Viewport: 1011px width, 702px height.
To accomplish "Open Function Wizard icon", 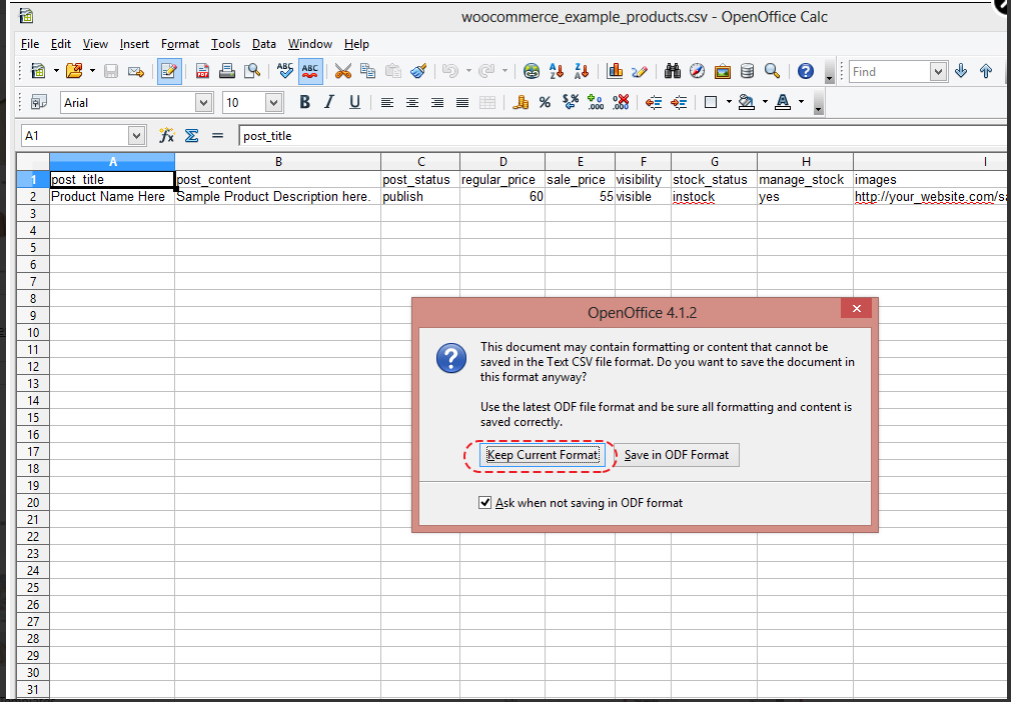I will click(167, 136).
